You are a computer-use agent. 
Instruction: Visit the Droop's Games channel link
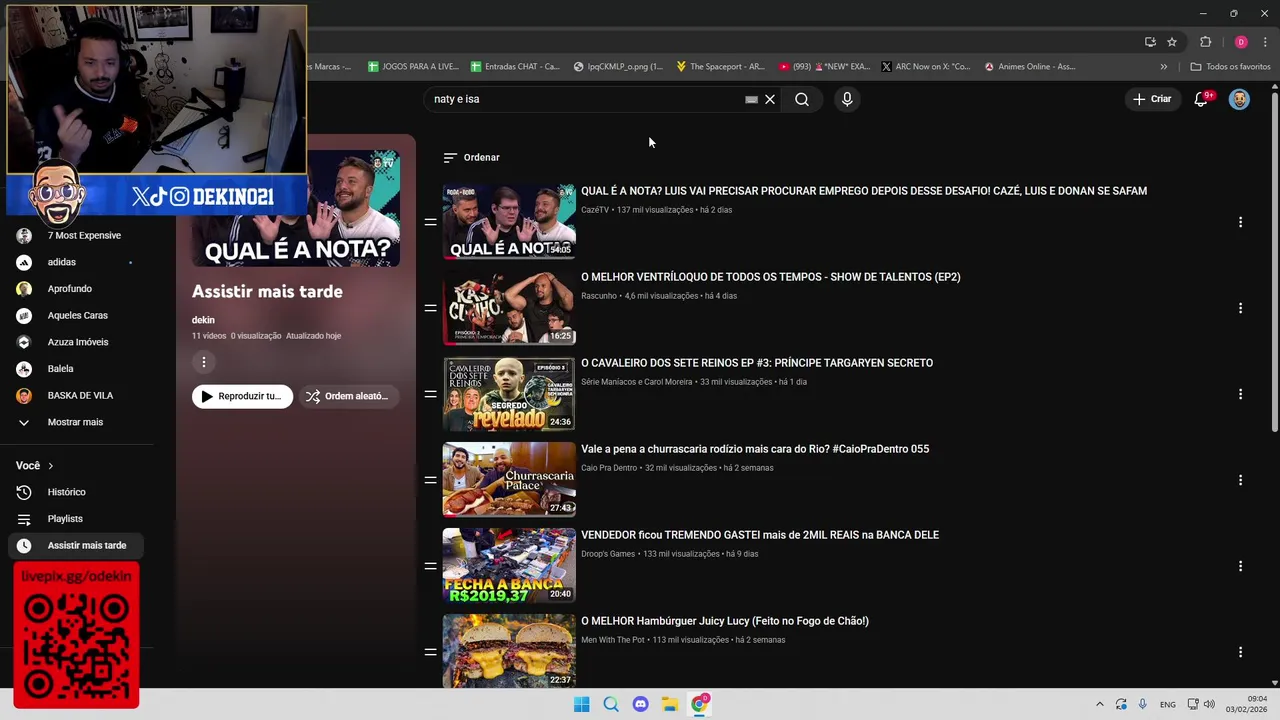click(608, 554)
